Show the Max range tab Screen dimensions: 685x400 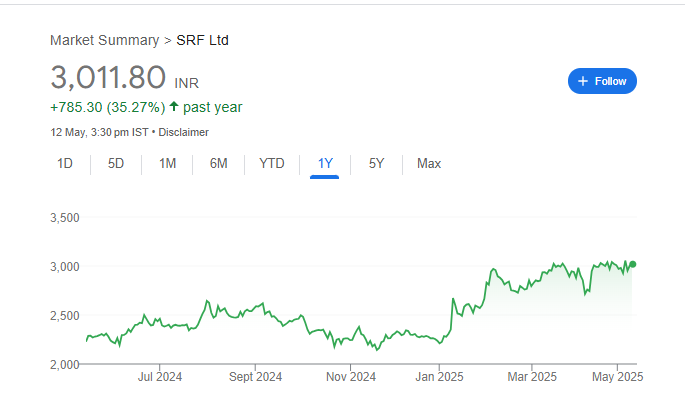pos(429,163)
